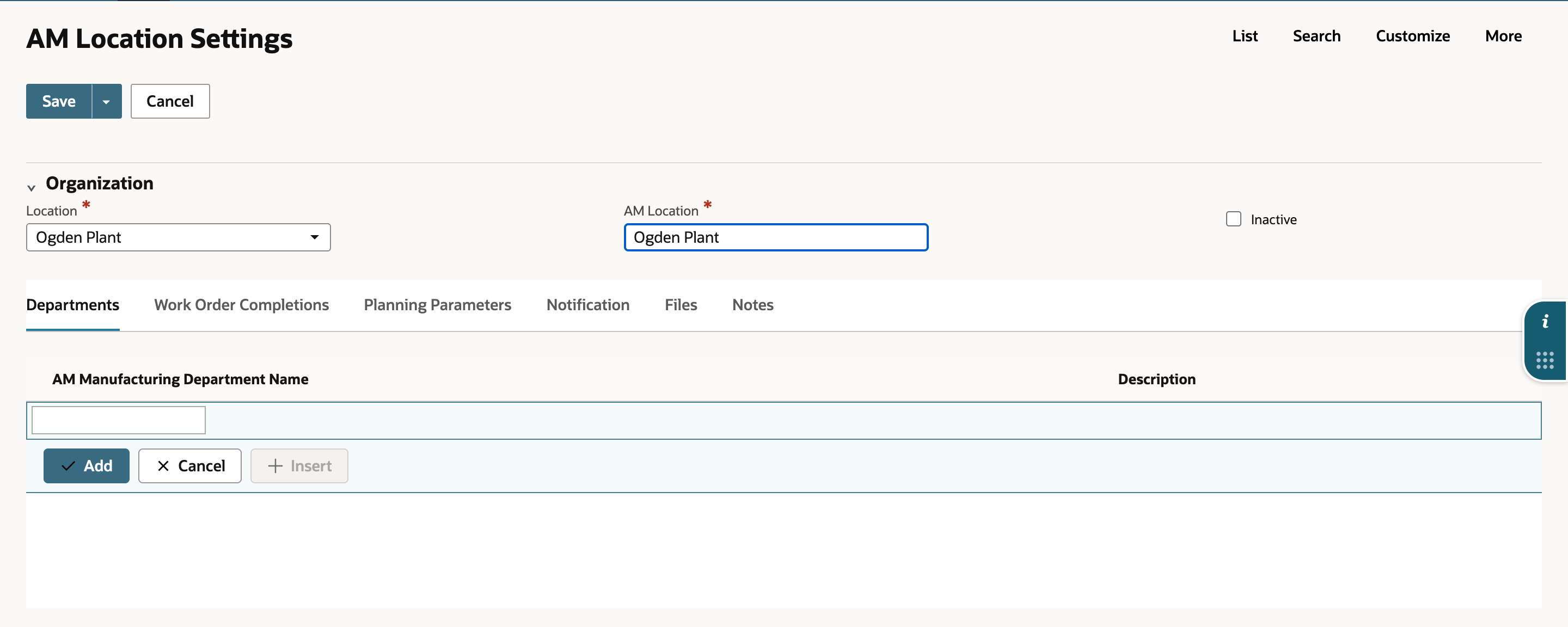Click the department name input field
Screen dimensions: 1568x627
[119, 420]
